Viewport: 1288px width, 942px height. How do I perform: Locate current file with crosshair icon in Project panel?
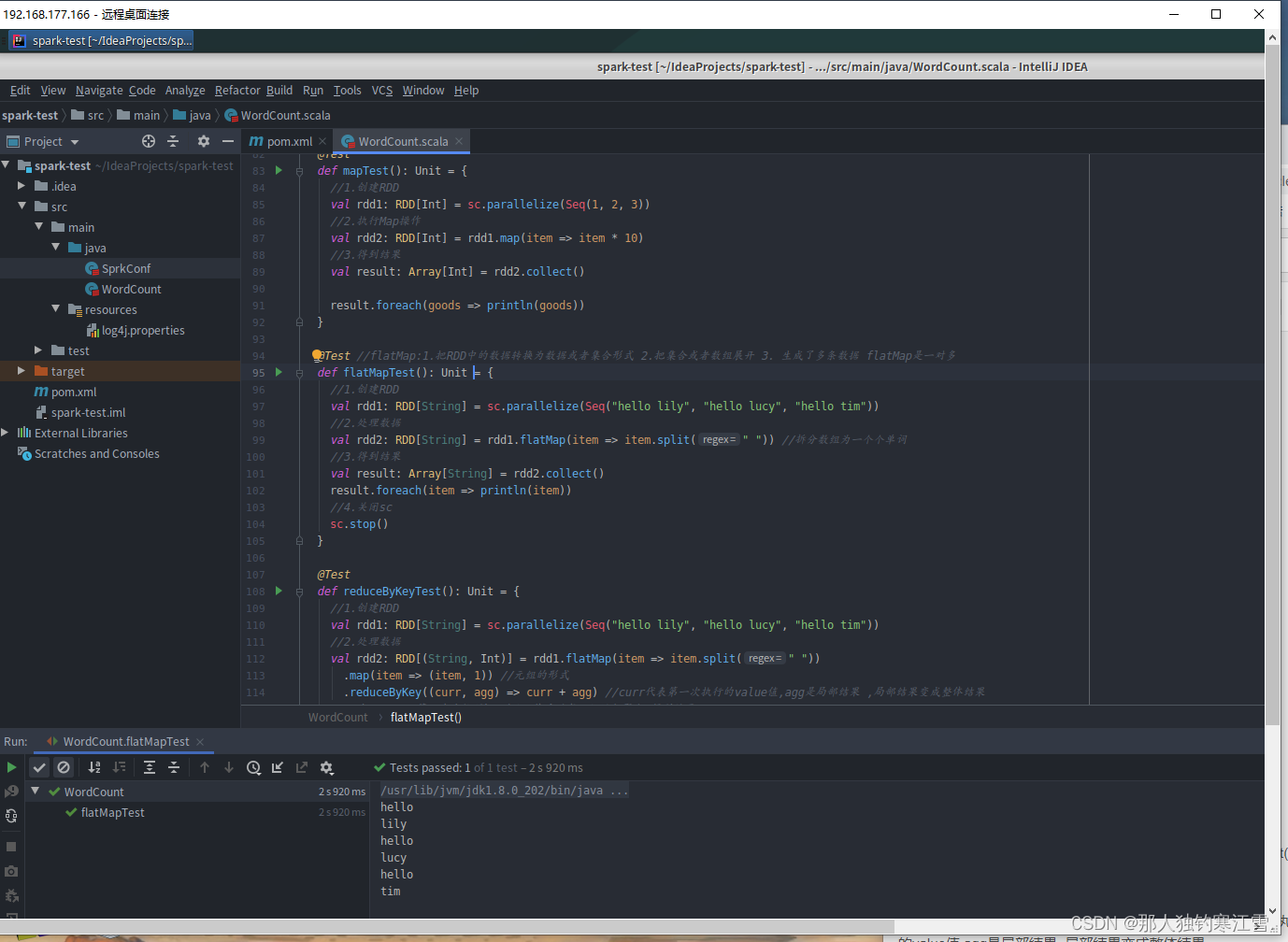(x=149, y=141)
